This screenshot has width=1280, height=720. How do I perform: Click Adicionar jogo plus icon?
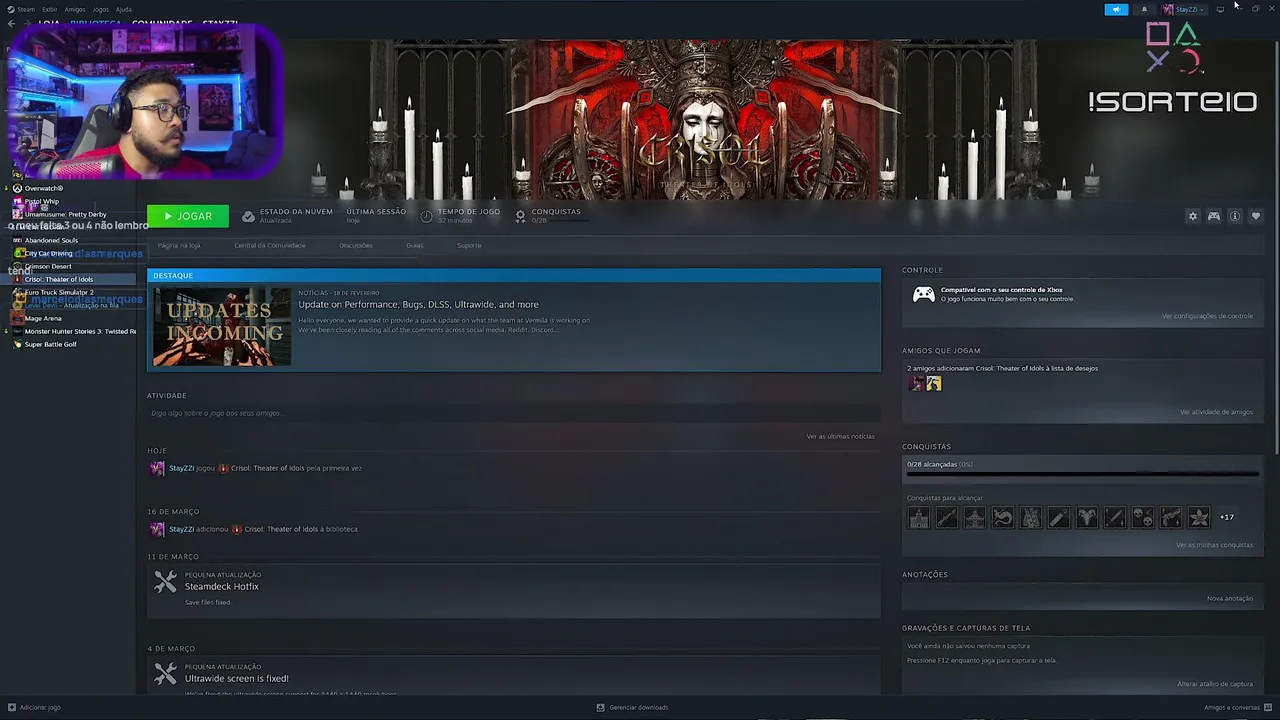click(12, 707)
